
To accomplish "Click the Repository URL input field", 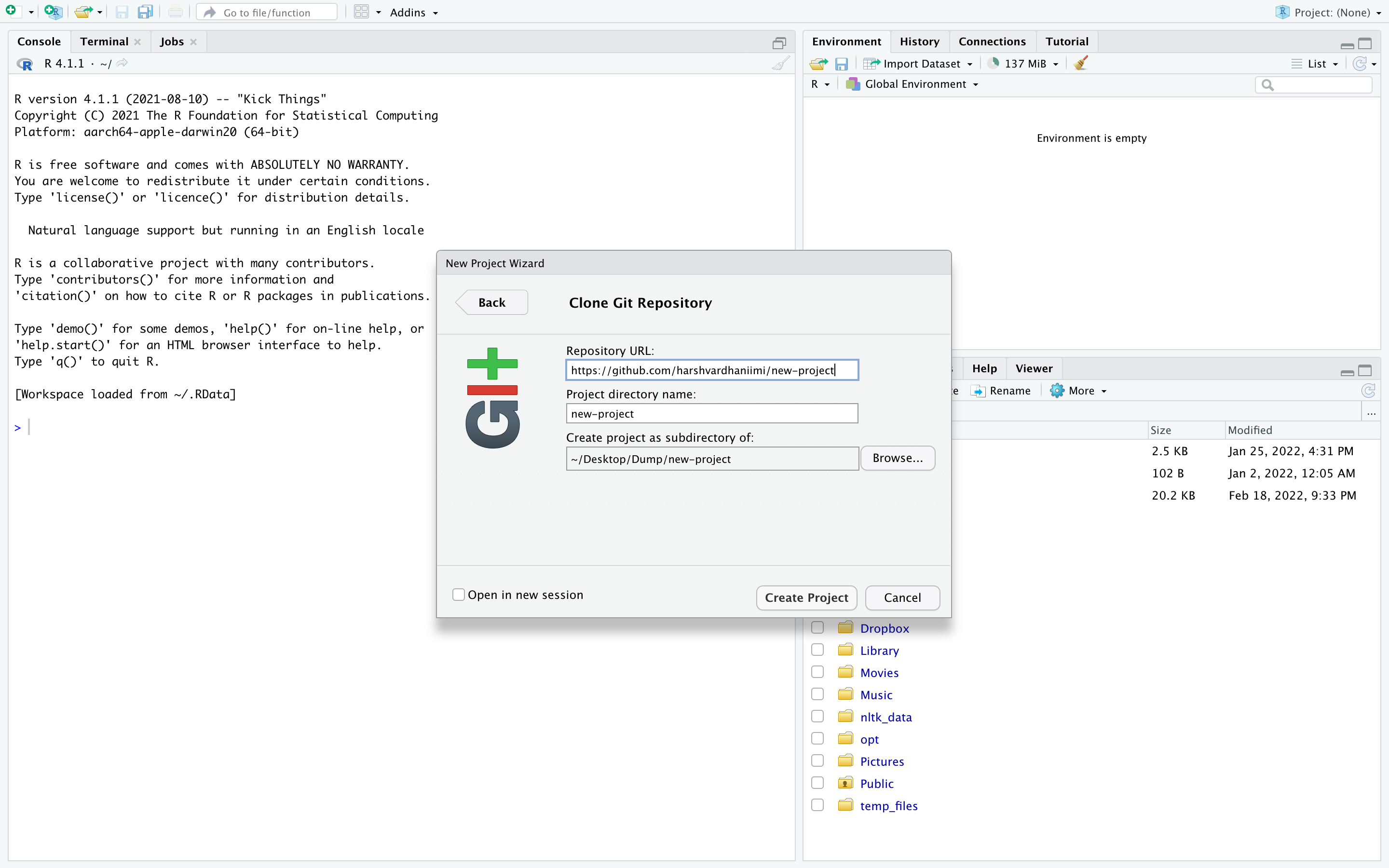I will tap(711, 370).
